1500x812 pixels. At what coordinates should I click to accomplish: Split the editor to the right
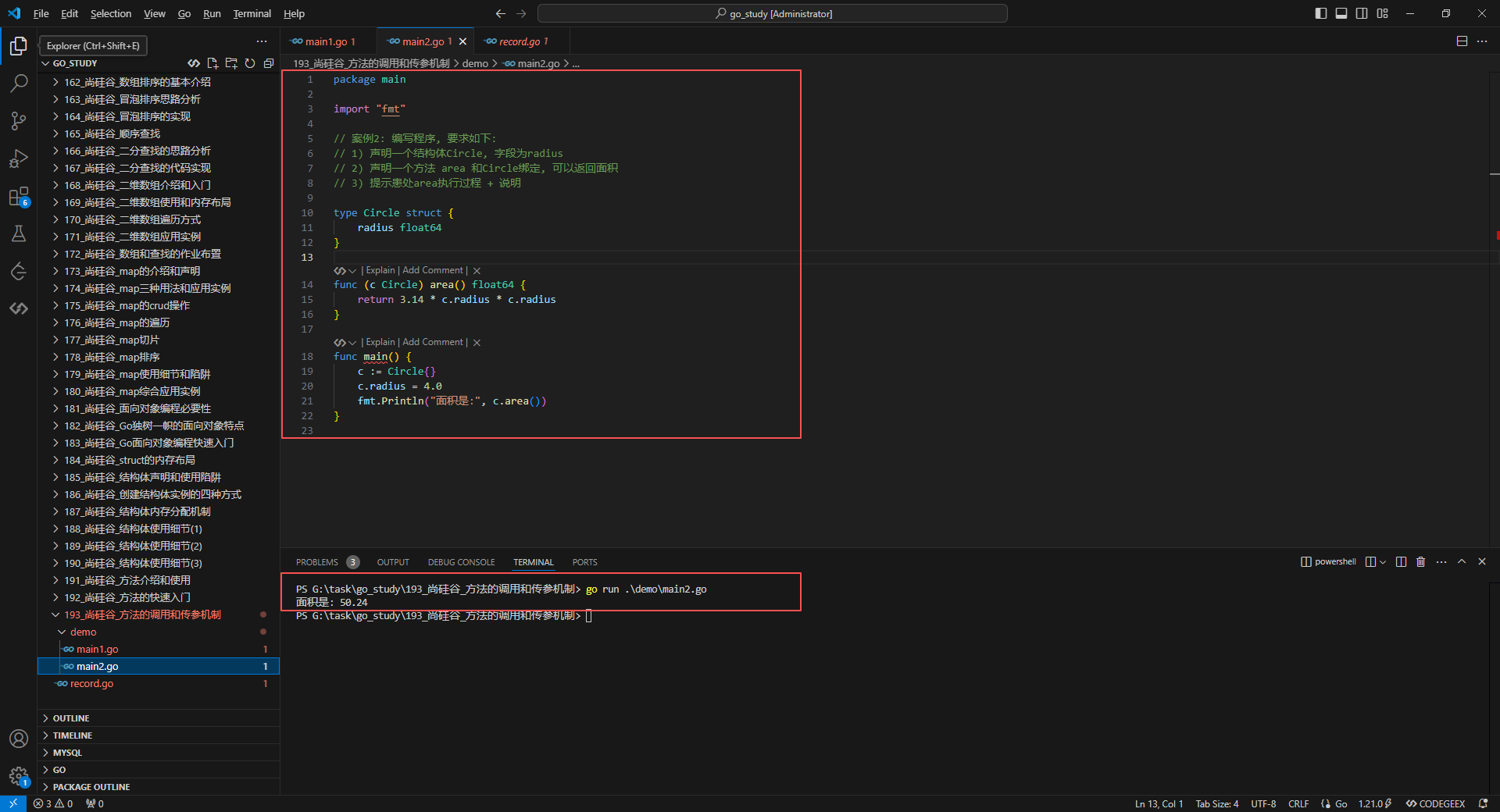pos(1462,41)
